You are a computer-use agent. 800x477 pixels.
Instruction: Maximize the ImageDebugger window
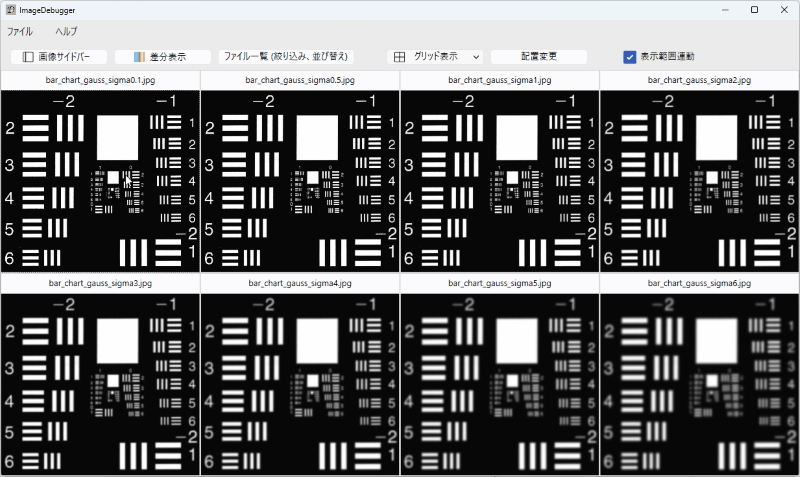[754, 10]
